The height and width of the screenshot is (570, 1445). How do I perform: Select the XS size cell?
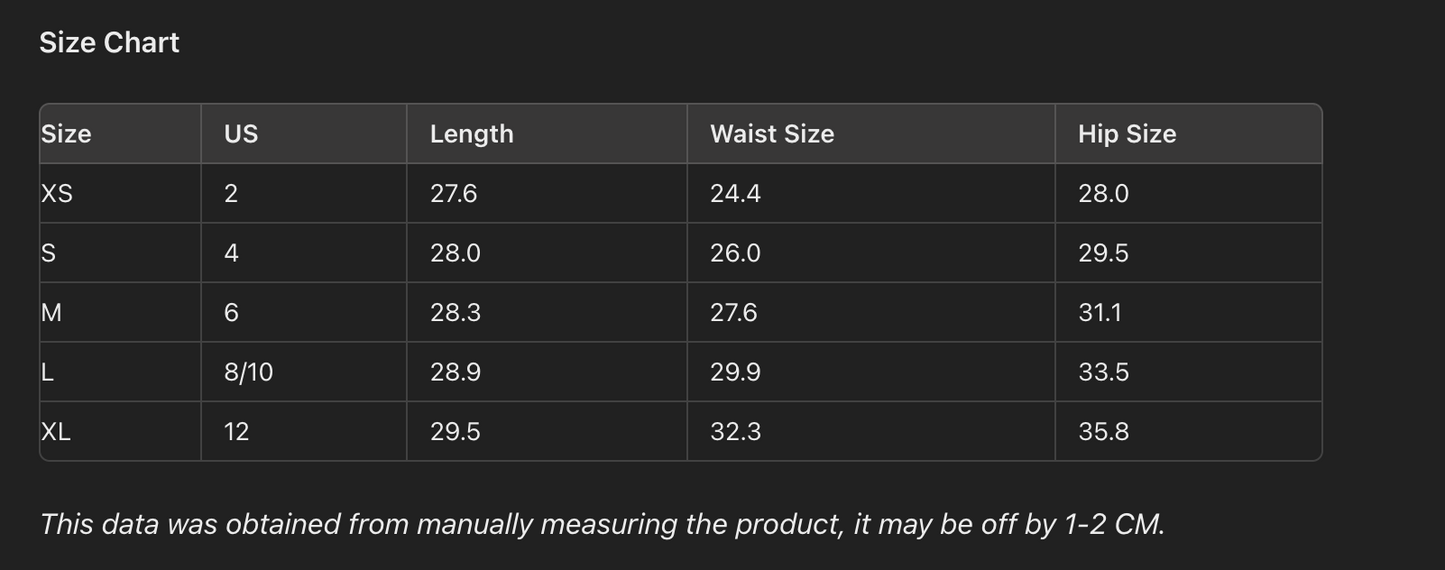click(x=57, y=193)
